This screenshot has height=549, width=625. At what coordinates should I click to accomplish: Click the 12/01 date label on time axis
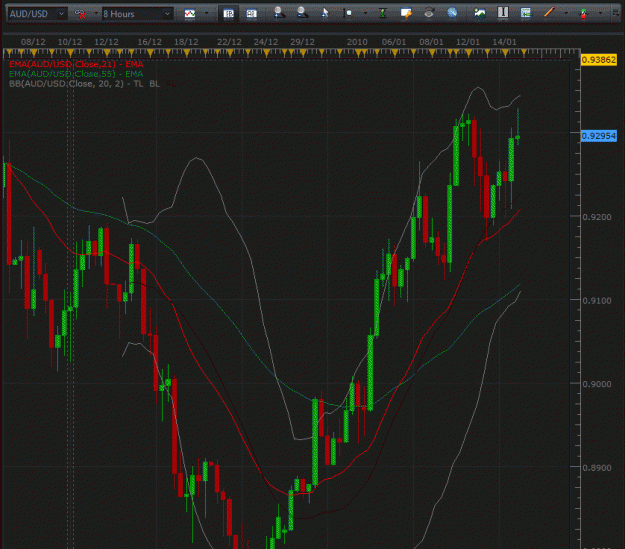468,42
